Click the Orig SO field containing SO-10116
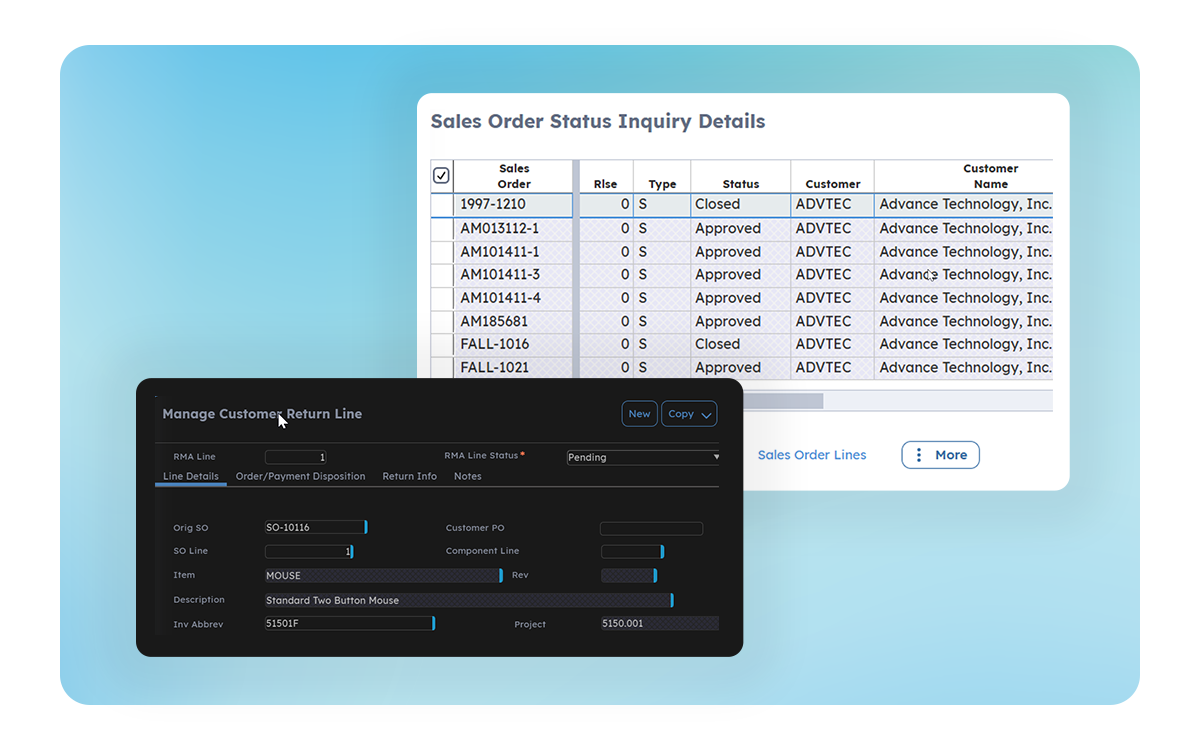Screen dimensions: 1200x750 coord(314,528)
